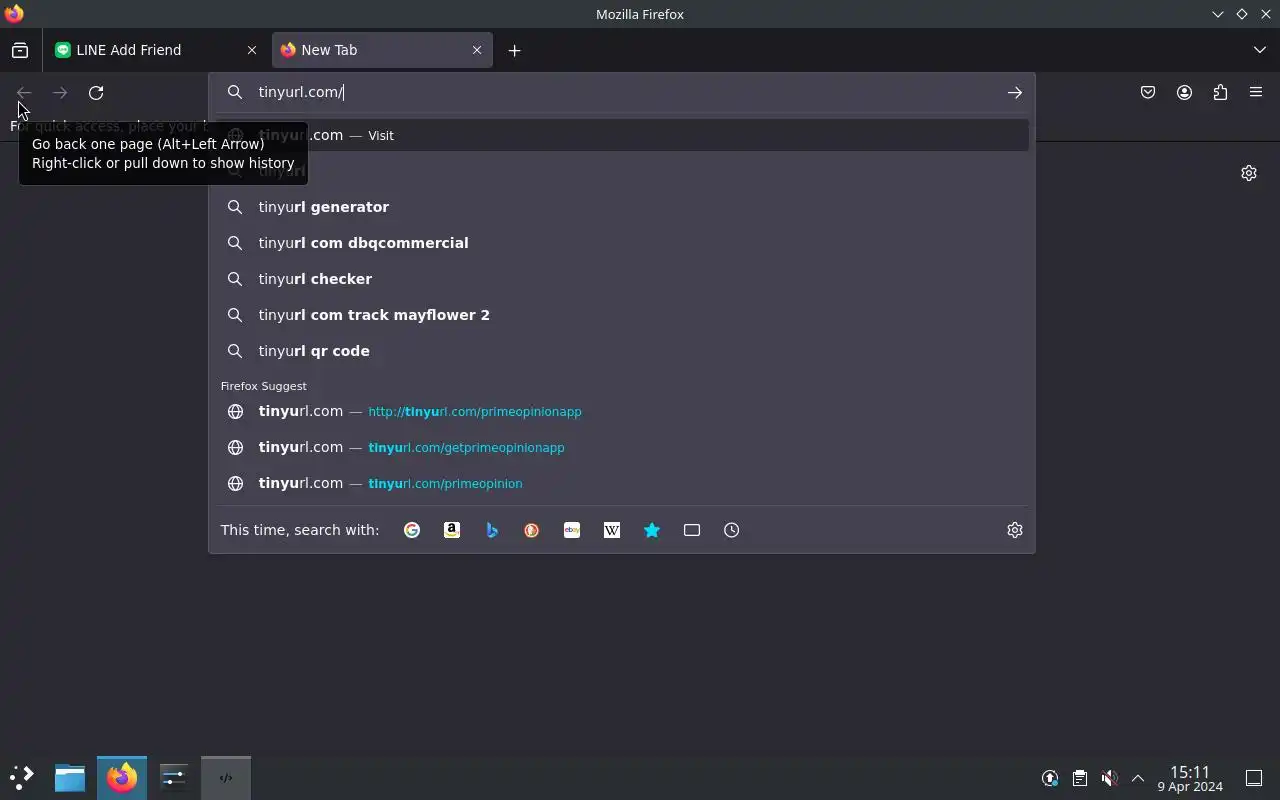Search bookmarks using the star icon
This screenshot has height=800, width=1280.
click(x=652, y=530)
